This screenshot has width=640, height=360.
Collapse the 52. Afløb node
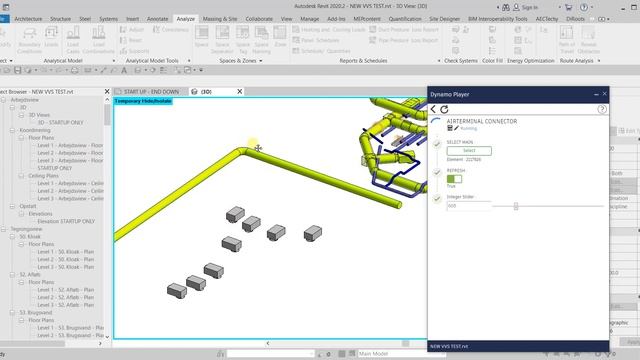13,275
